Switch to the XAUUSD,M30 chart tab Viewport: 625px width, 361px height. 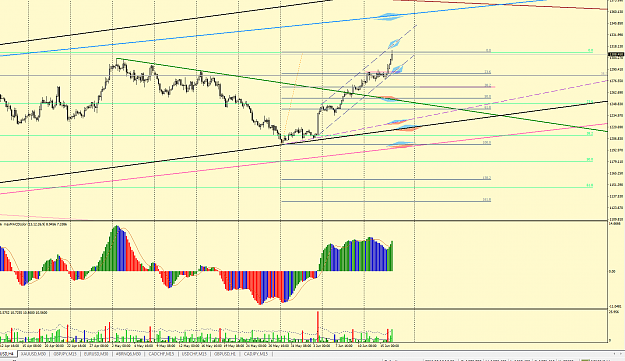click(x=33, y=354)
